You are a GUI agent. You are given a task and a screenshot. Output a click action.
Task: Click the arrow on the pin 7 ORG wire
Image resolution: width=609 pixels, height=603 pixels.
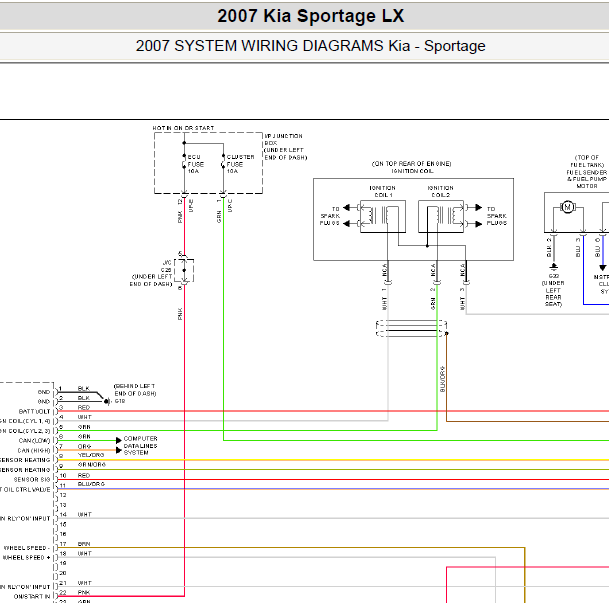pos(119,450)
